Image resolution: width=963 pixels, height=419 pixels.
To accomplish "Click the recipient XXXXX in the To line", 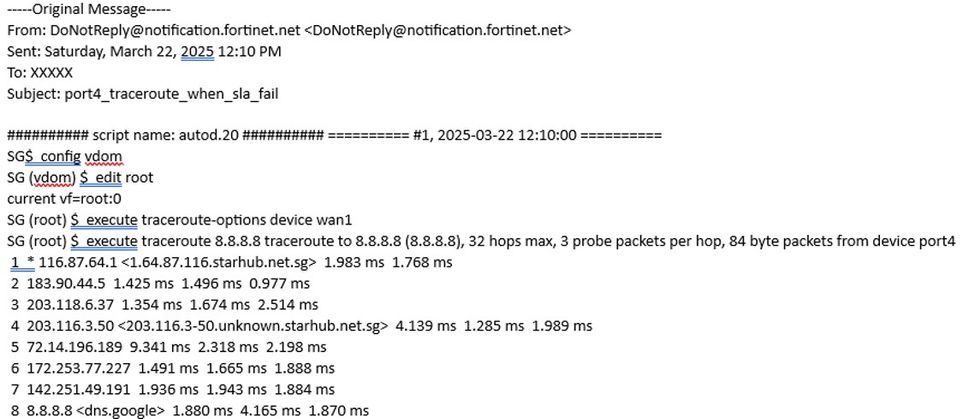I will click(x=51, y=72).
